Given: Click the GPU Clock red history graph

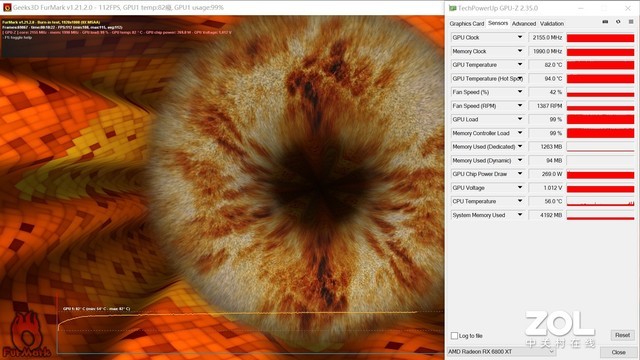Looking at the screenshot, I should (600, 38).
